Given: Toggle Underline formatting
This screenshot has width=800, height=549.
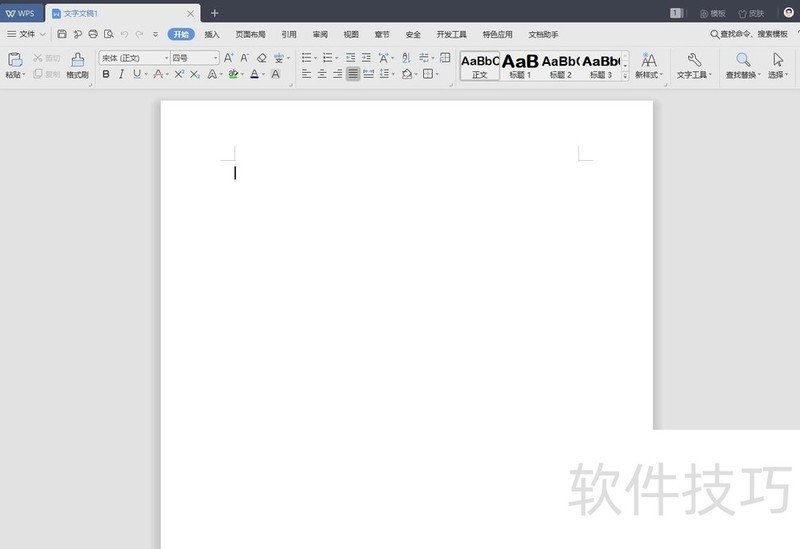Looking at the screenshot, I should (x=137, y=74).
